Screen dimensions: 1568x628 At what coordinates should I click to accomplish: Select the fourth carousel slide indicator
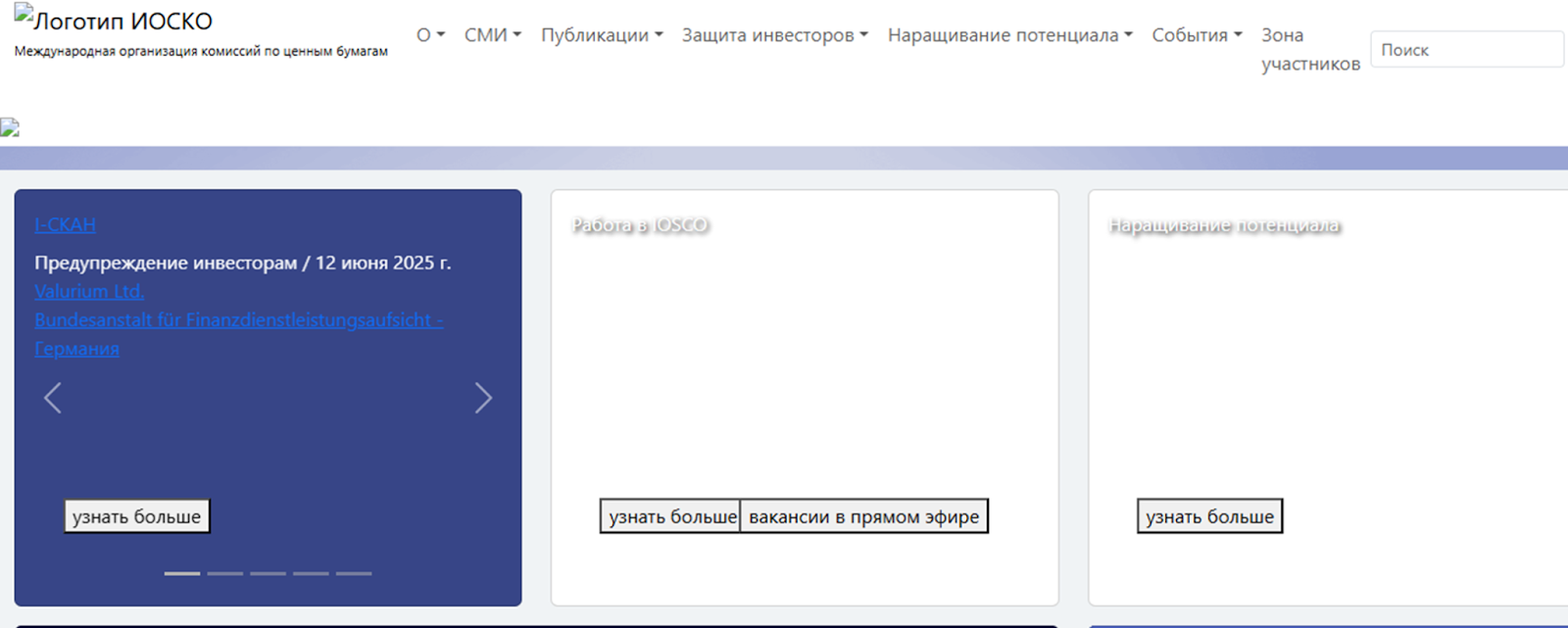[311, 573]
